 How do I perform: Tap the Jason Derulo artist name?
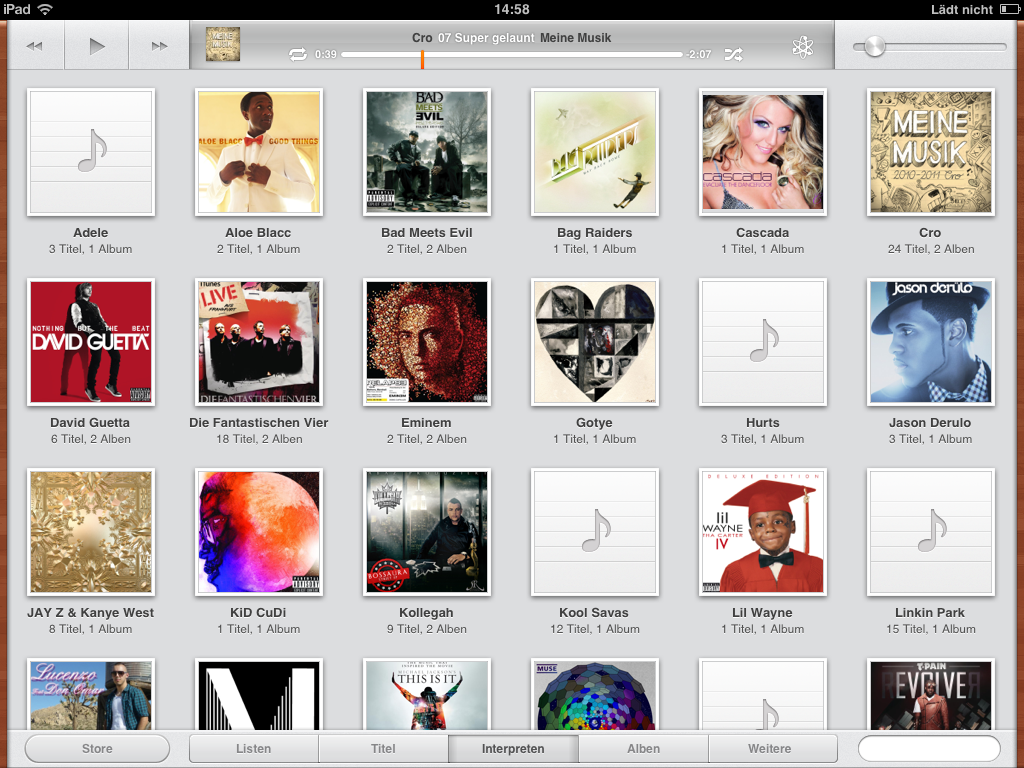point(930,423)
